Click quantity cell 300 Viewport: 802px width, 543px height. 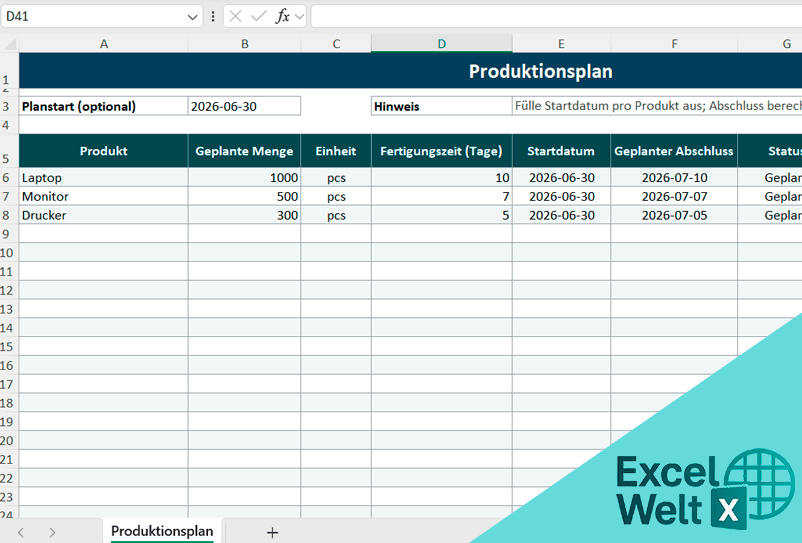[244, 215]
